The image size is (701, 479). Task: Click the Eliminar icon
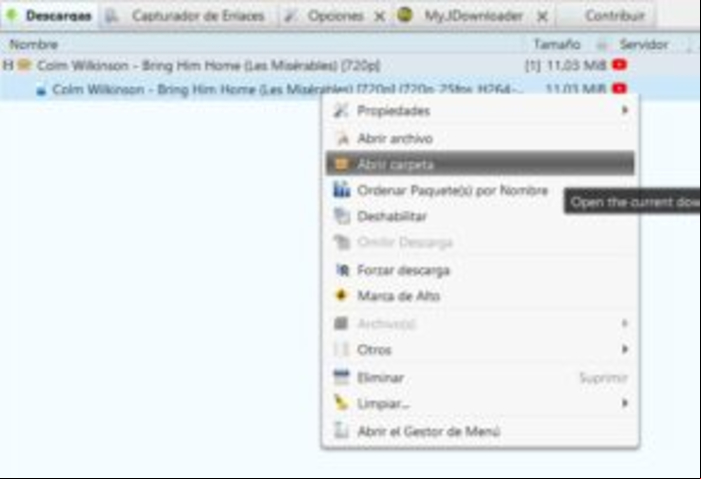pos(342,377)
